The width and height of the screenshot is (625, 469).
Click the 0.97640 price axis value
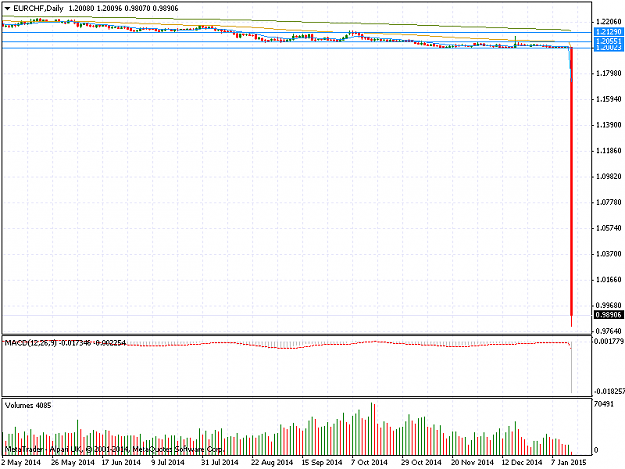(x=609, y=331)
